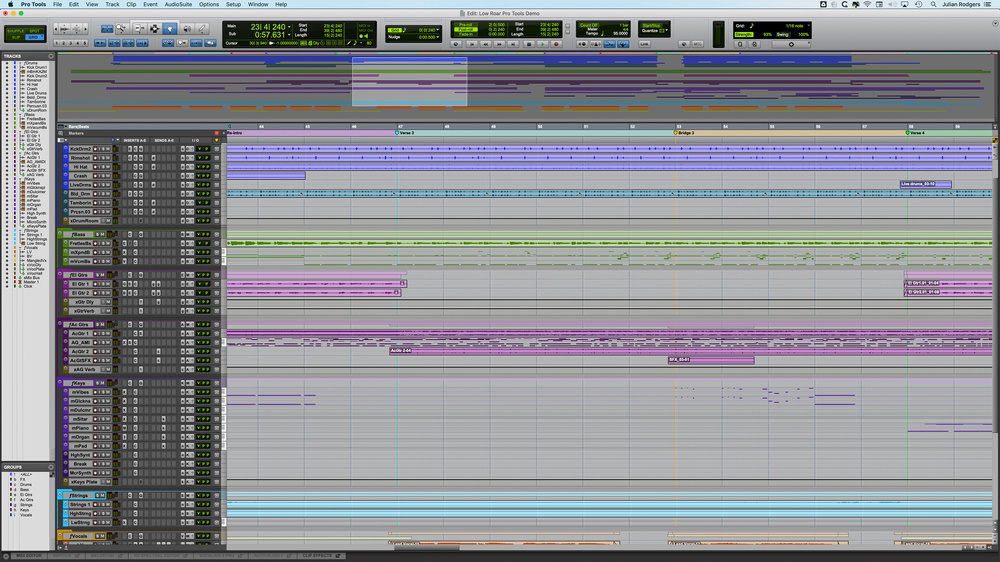Open the Event menu
Image resolution: width=1000 pixels, height=562 pixels.
(150, 4)
